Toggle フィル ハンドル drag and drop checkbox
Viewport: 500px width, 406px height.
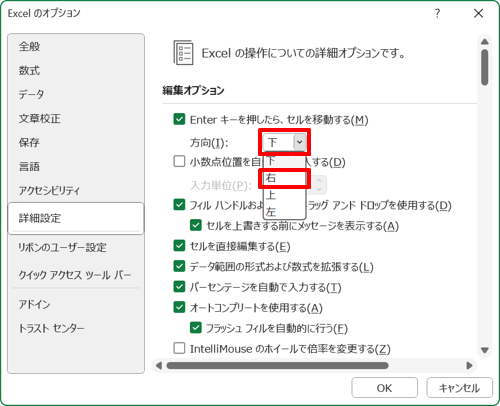(179, 205)
